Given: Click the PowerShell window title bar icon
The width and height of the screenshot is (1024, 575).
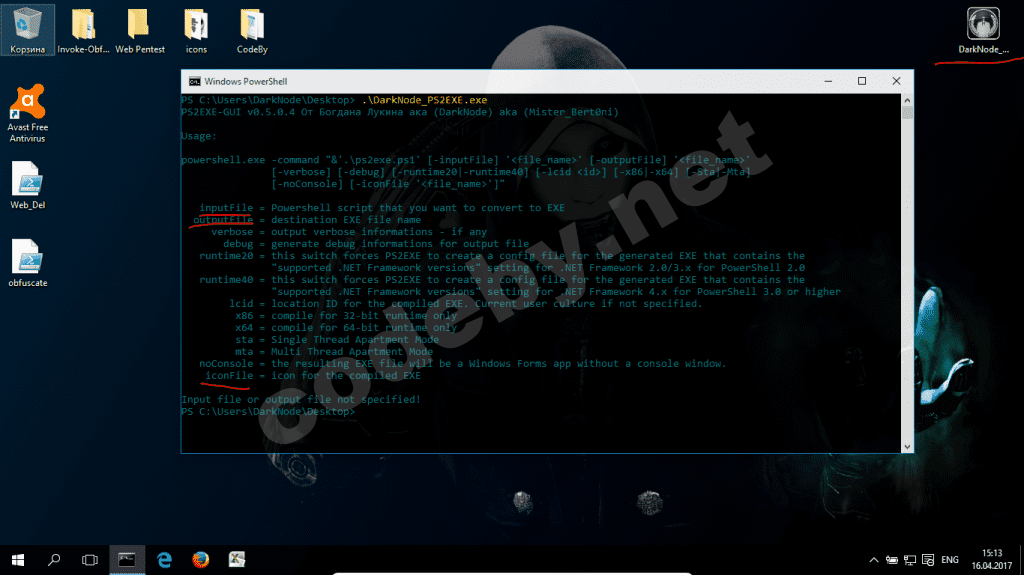Looking at the screenshot, I should [195, 82].
